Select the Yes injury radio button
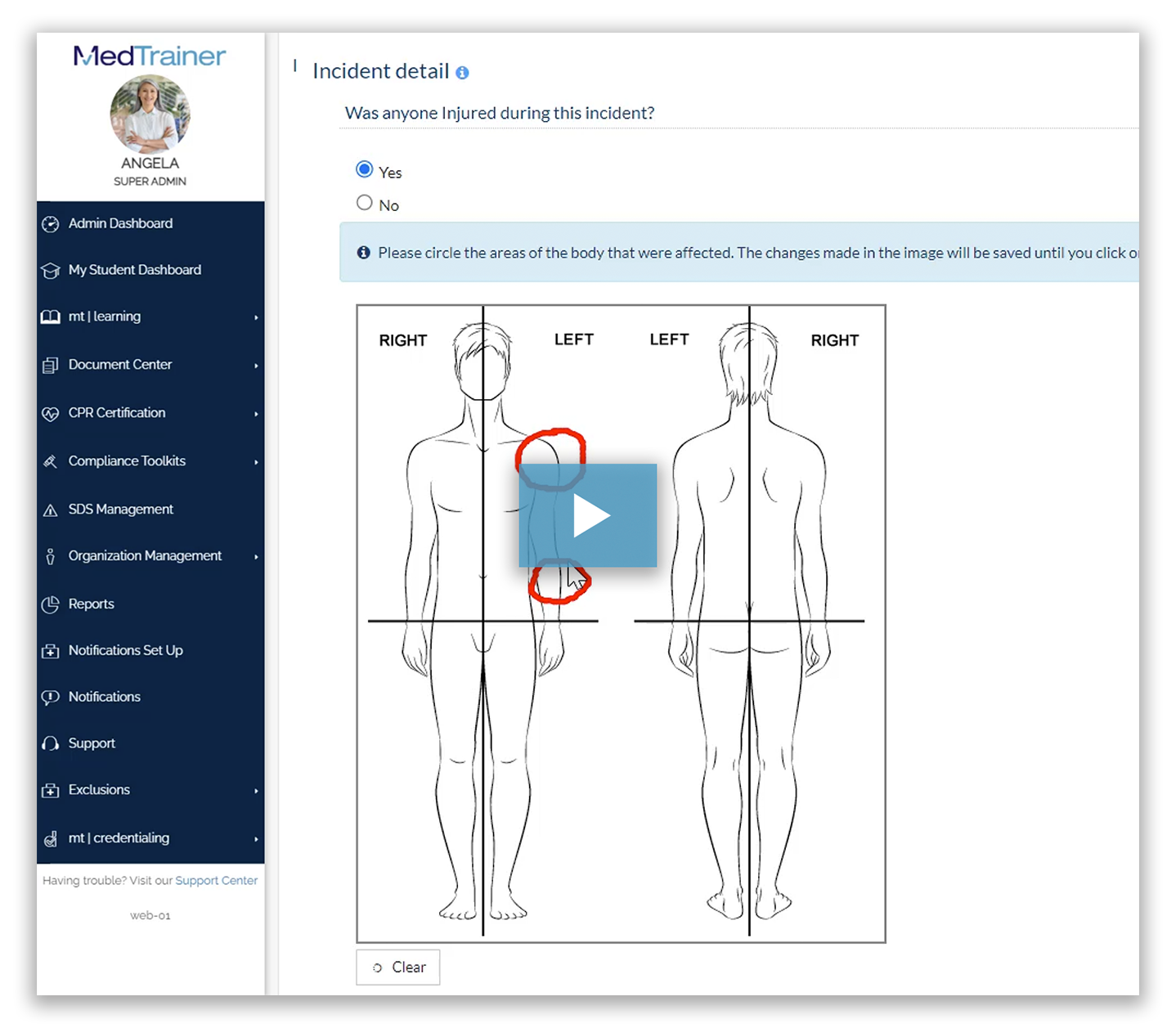 coord(365,169)
